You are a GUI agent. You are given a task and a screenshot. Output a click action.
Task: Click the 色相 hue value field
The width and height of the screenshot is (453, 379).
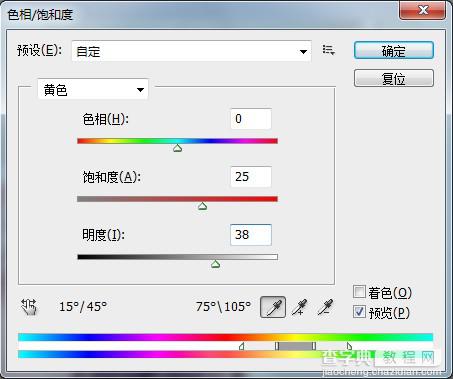(x=251, y=119)
